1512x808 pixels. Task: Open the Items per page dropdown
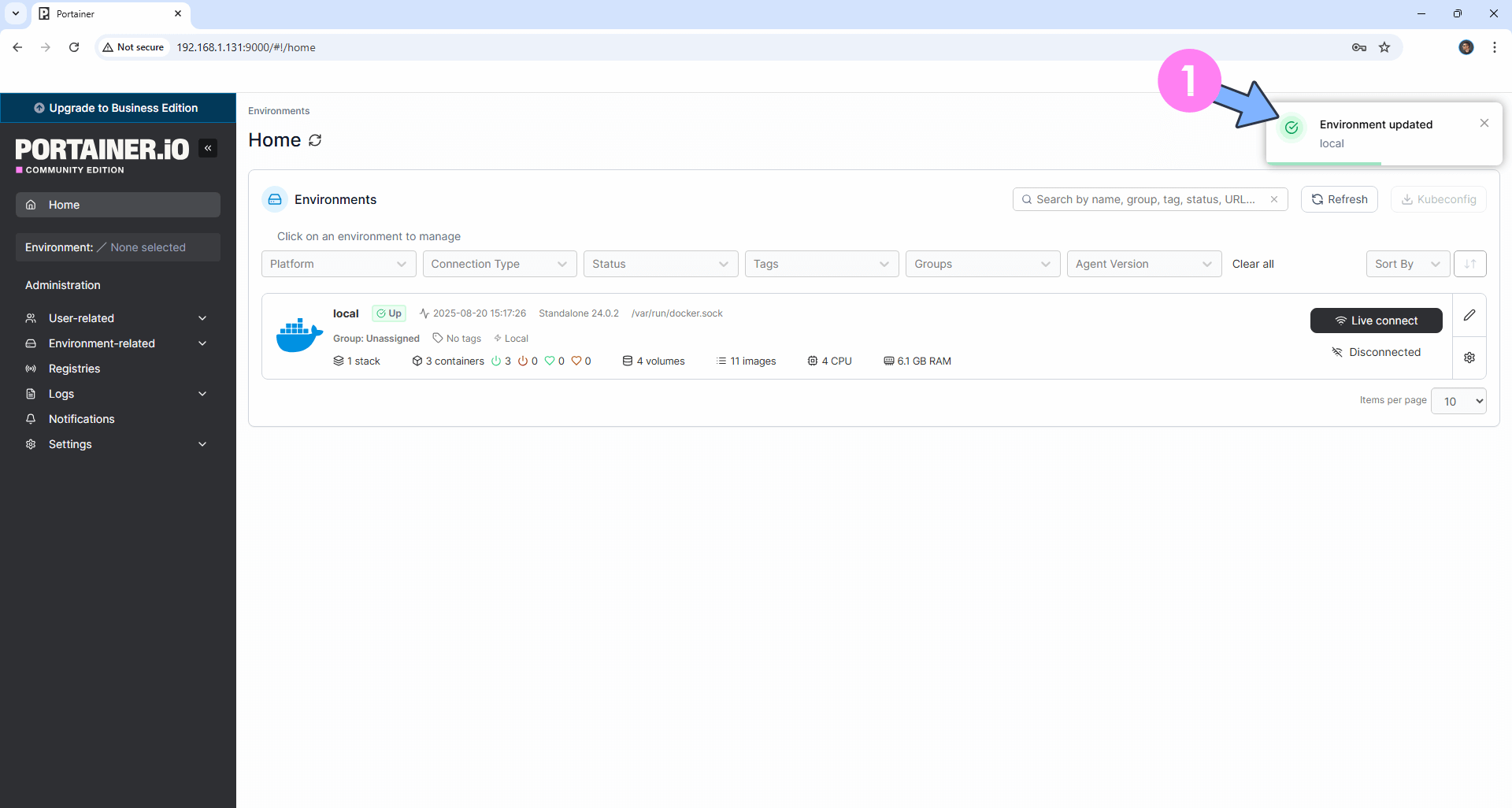[x=1458, y=400]
